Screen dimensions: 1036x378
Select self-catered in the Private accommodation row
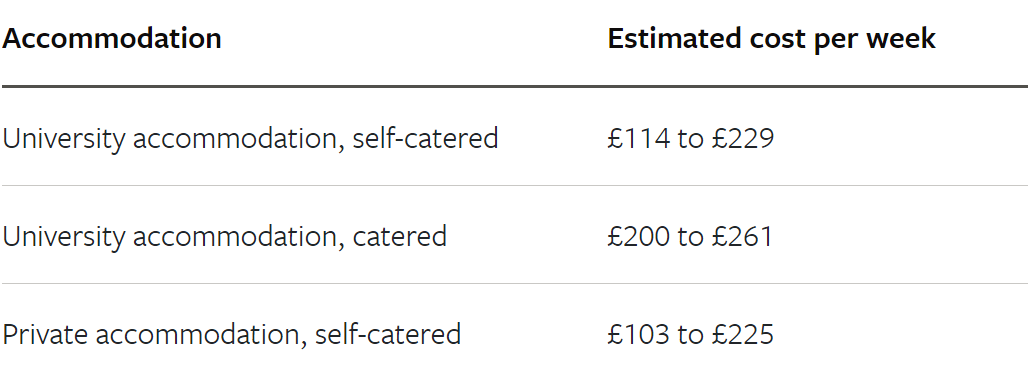(388, 334)
